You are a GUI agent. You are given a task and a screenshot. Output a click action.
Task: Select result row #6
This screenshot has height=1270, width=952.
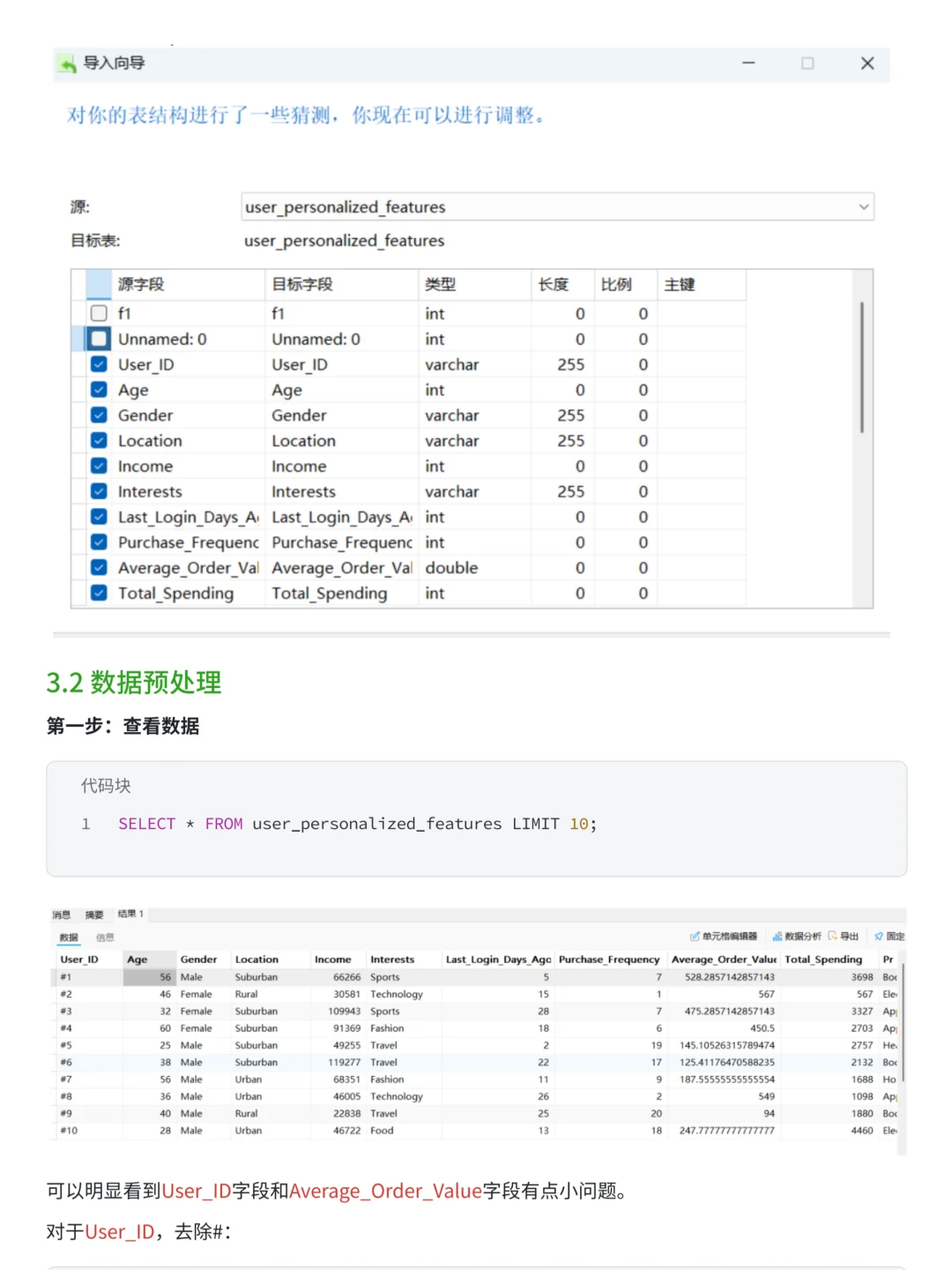pos(476,1063)
